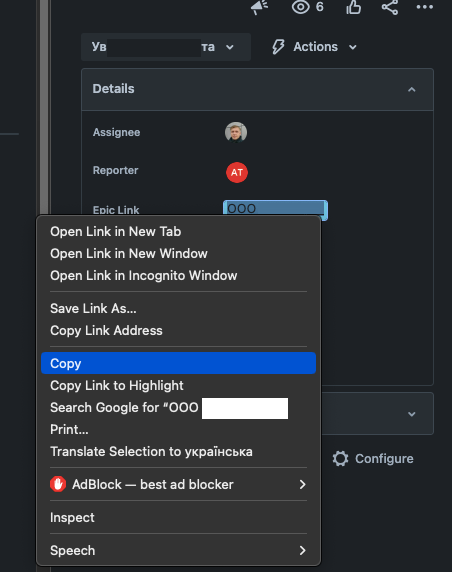Click the Configure gear button

click(373, 459)
